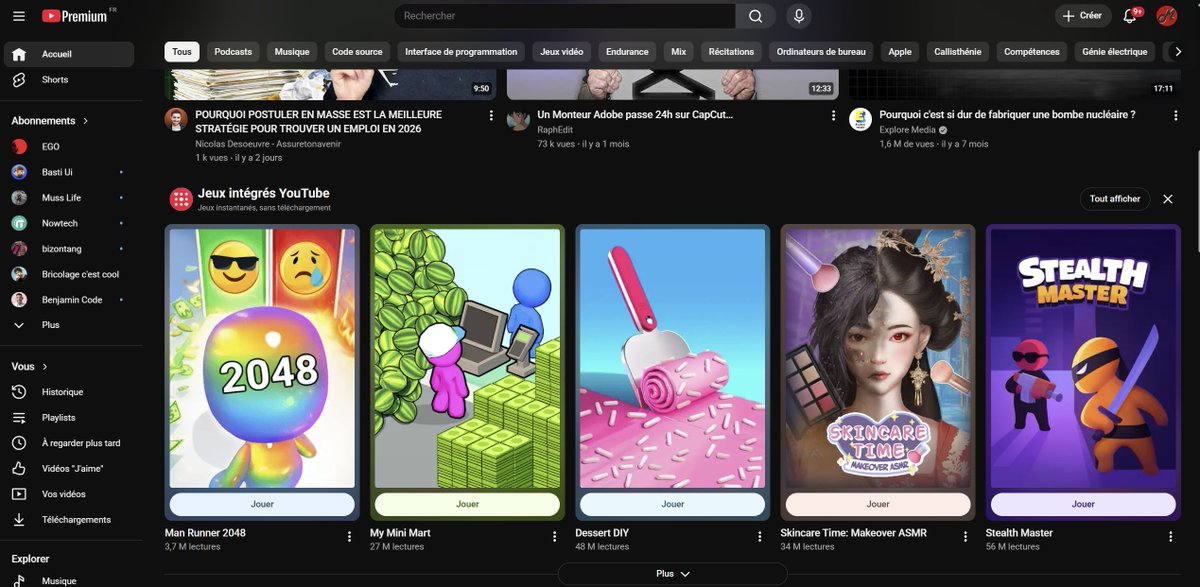1200x587 pixels.
Task: Expand more subscriptions with Plus
Action: pyautogui.click(x=68, y=325)
